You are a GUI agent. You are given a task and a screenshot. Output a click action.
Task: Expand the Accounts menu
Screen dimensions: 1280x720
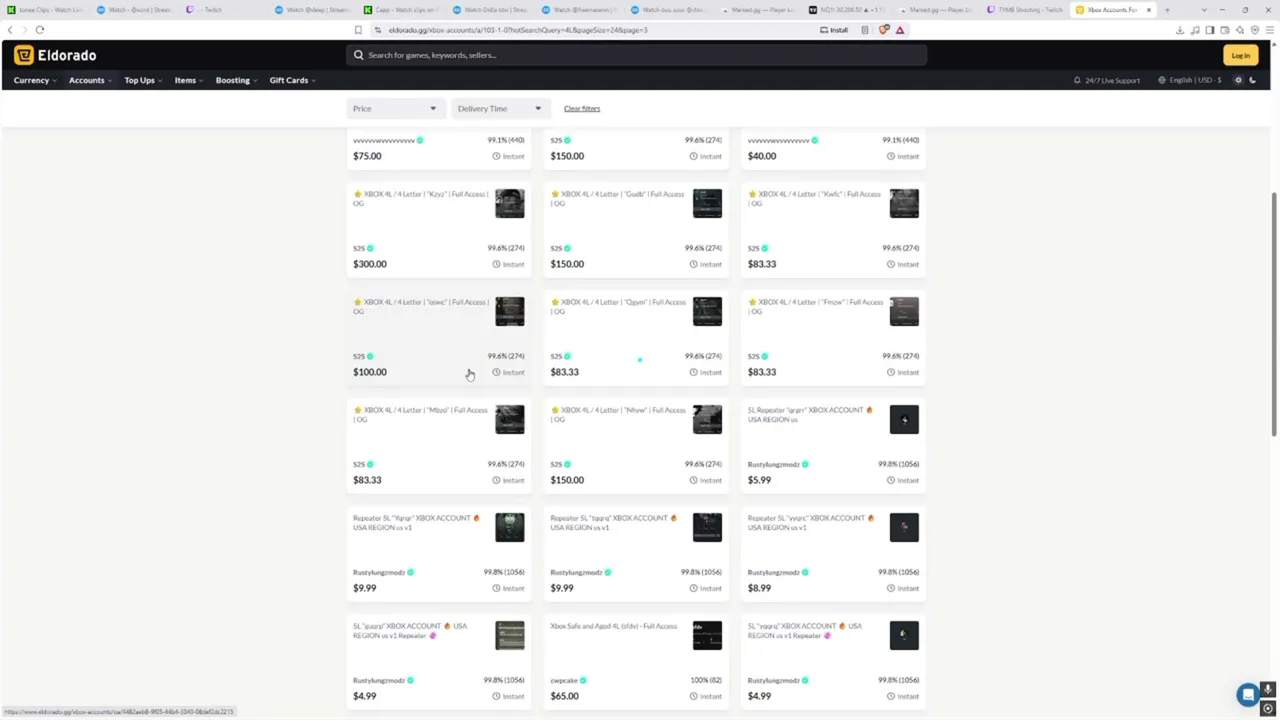pos(89,80)
